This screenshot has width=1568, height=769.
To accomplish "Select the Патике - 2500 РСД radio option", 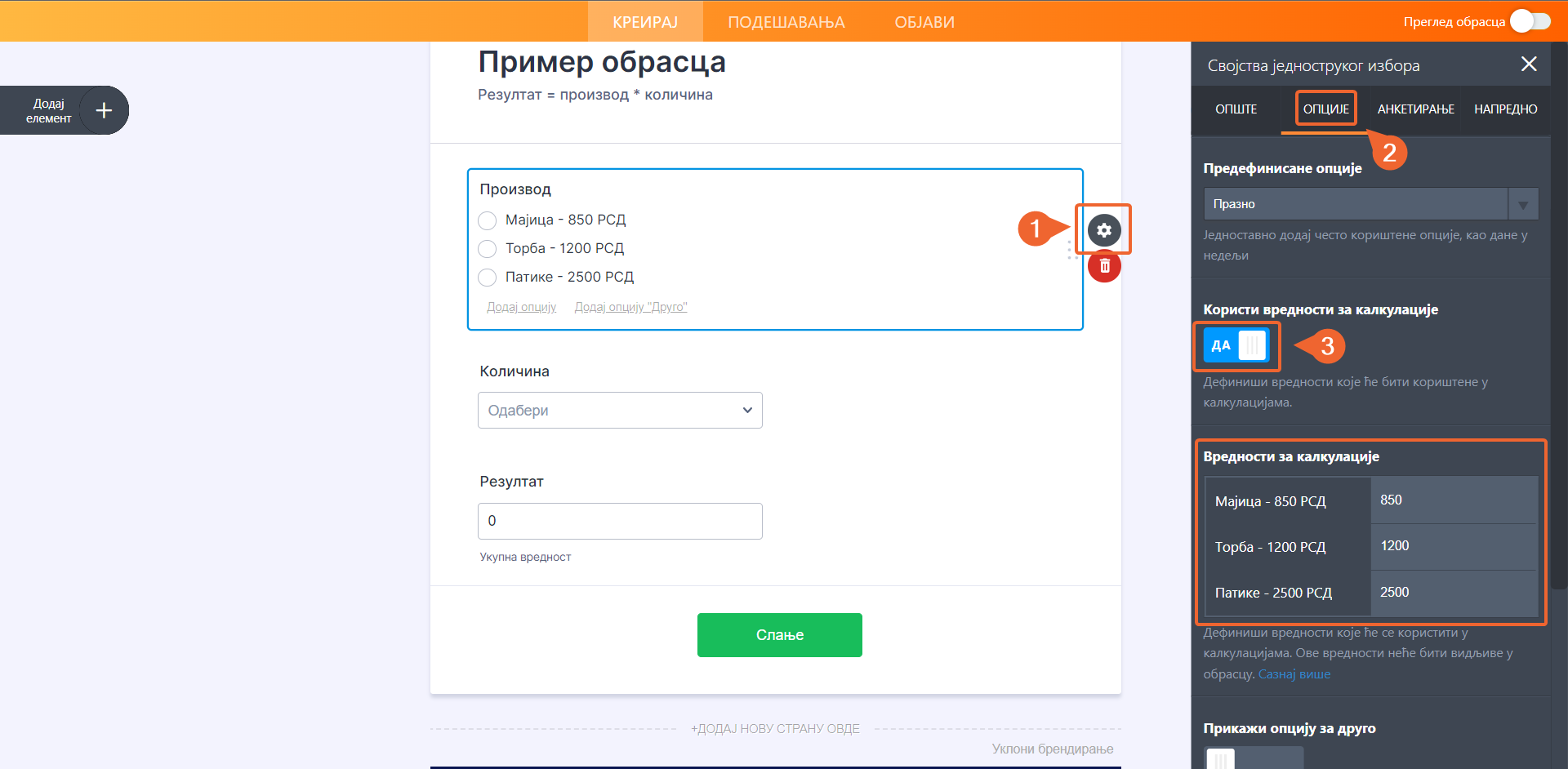I will pyautogui.click(x=488, y=278).
